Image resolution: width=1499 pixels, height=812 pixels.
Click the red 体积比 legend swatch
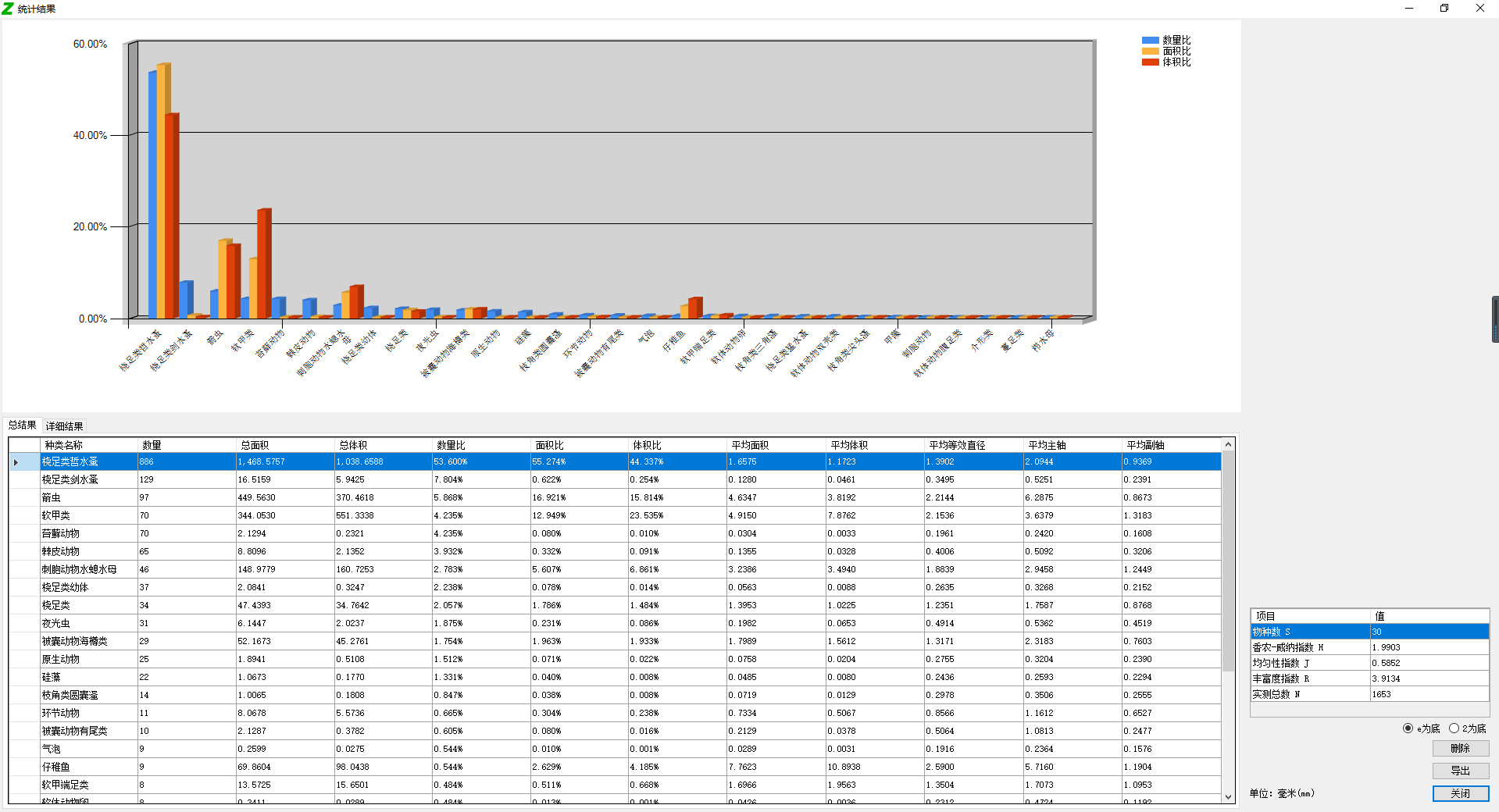coord(1149,62)
